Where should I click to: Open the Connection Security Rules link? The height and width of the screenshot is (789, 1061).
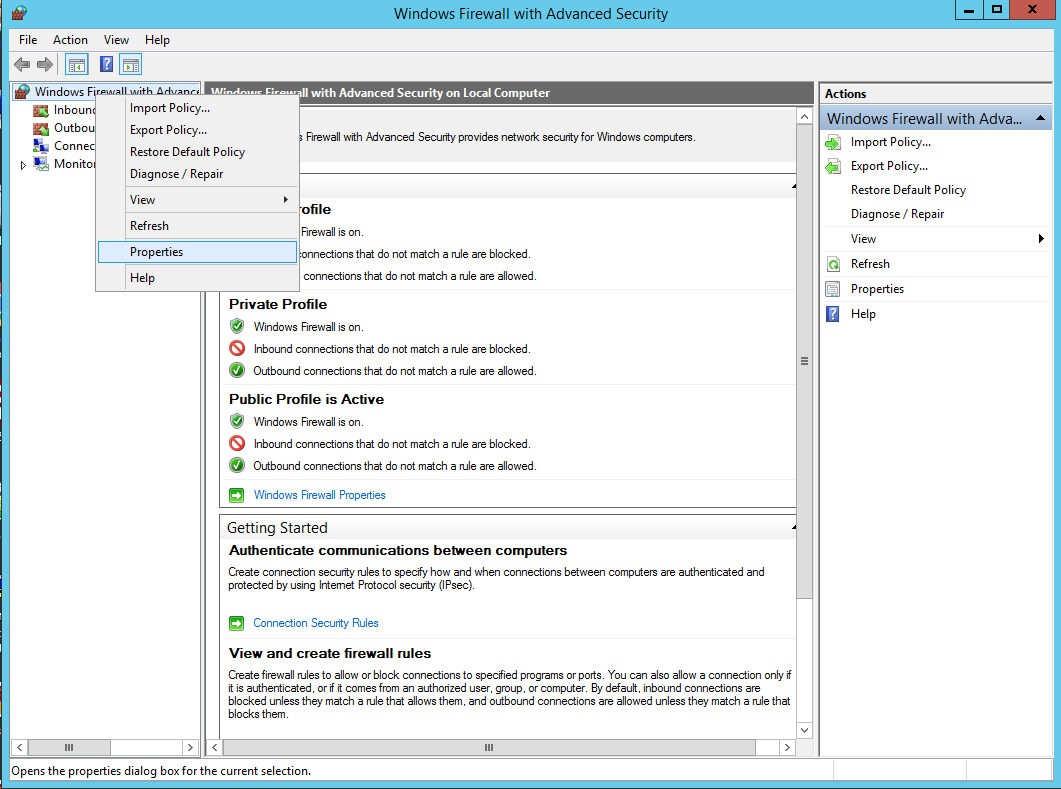(x=316, y=623)
